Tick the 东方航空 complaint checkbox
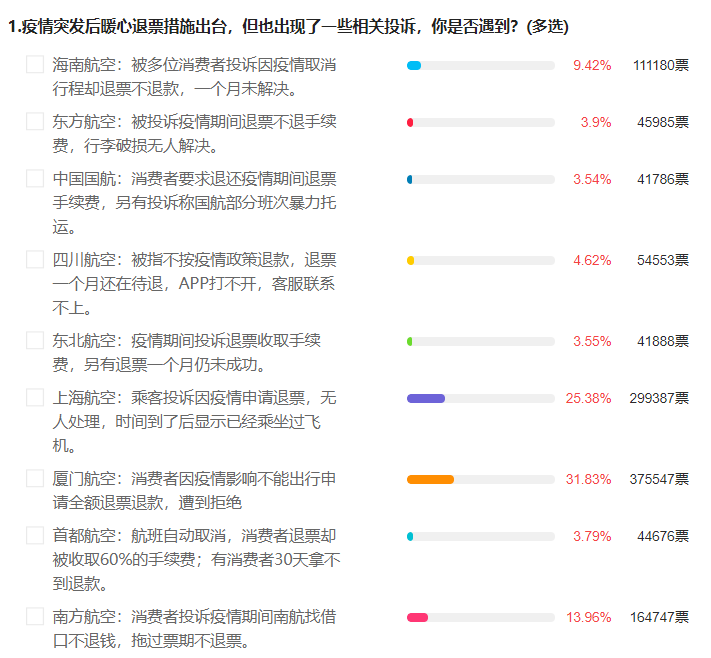 click(x=35, y=122)
